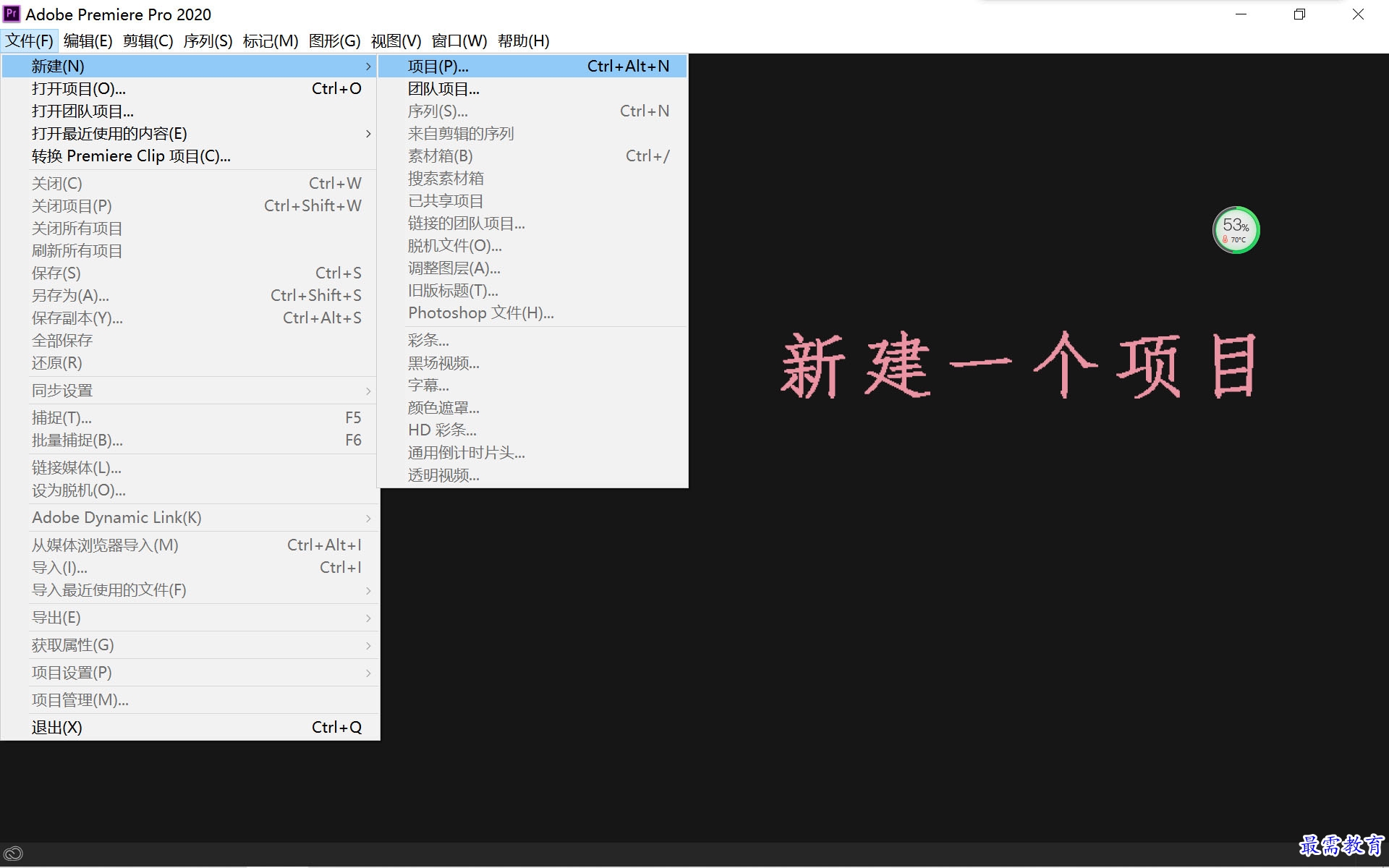Click 通用倒计时片头... entry
The height and width of the screenshot is (868, 1389).
point(532,452)
